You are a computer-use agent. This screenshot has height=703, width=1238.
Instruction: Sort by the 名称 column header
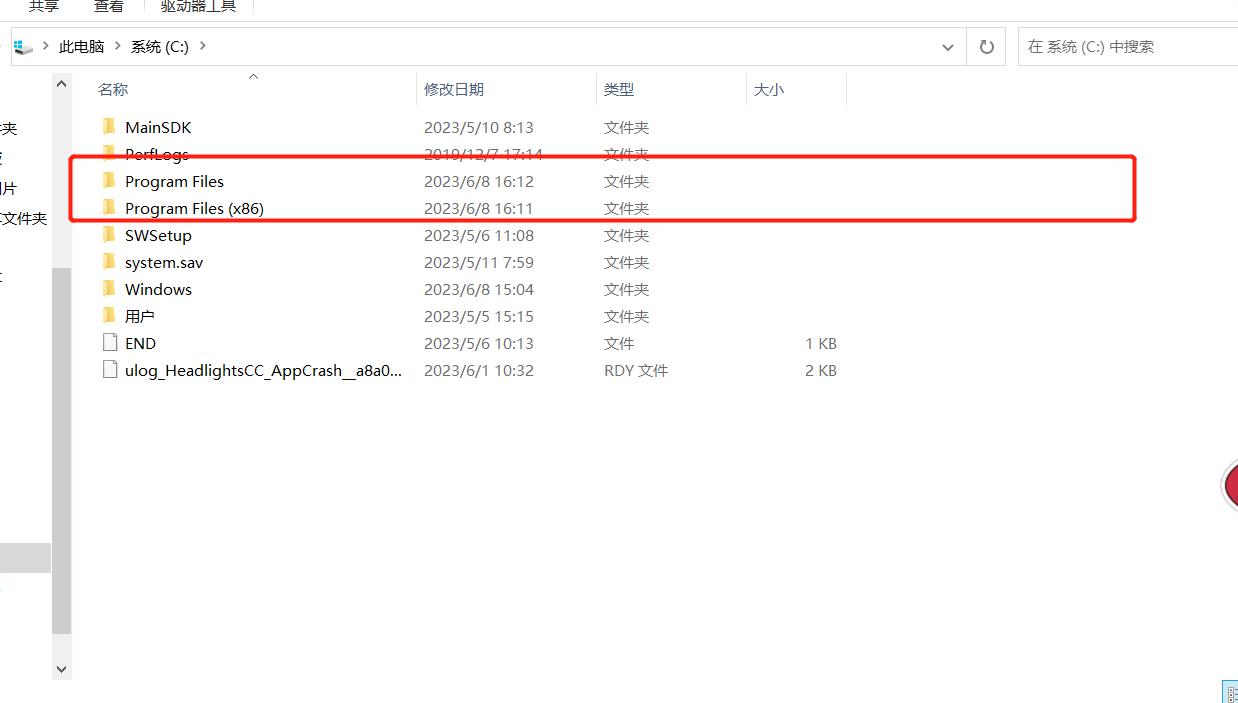(113, 90)
